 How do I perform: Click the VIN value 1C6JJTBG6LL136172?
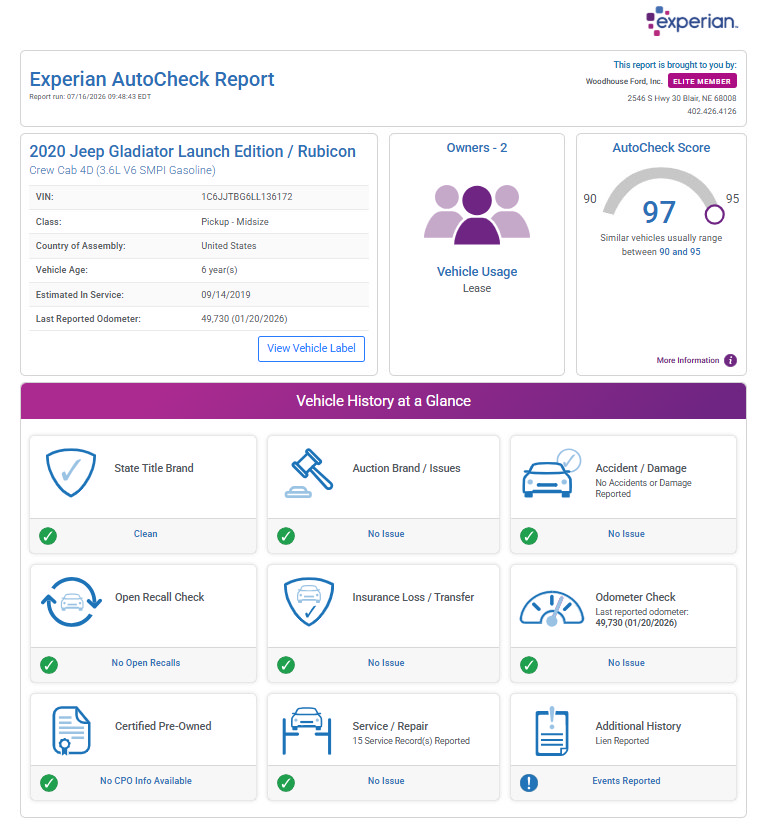pos(247,197)
